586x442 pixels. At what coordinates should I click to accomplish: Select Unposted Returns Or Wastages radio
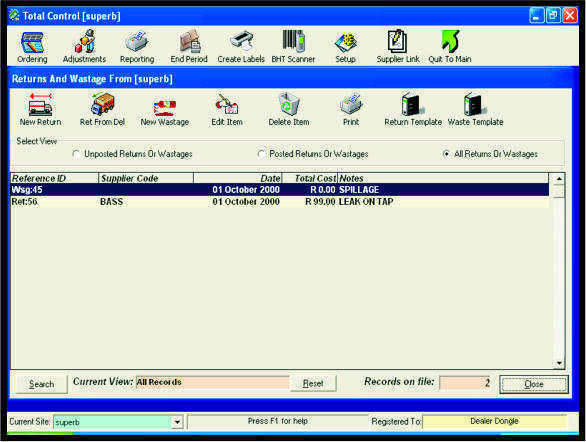pyautogui.click(x=76, y=154)
